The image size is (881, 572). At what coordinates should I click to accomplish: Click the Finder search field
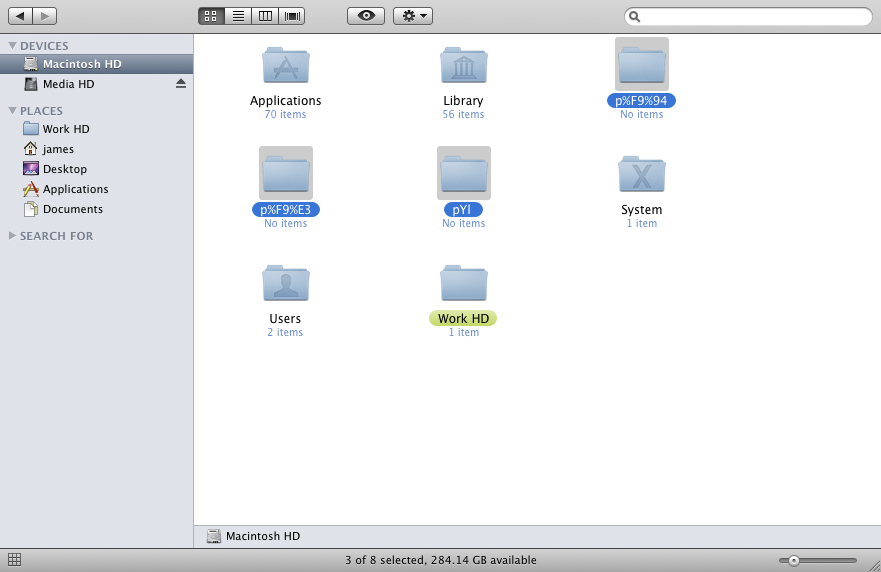(748, 16)
